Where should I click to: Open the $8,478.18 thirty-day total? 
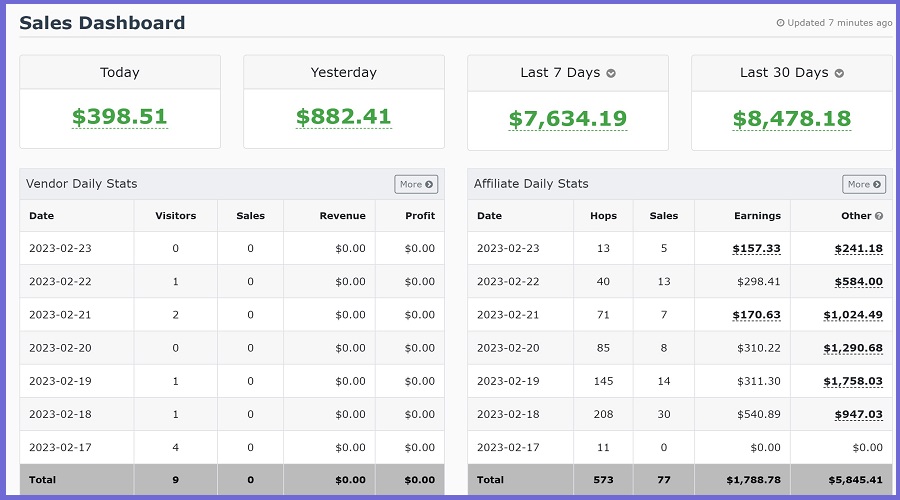[791, 119]
